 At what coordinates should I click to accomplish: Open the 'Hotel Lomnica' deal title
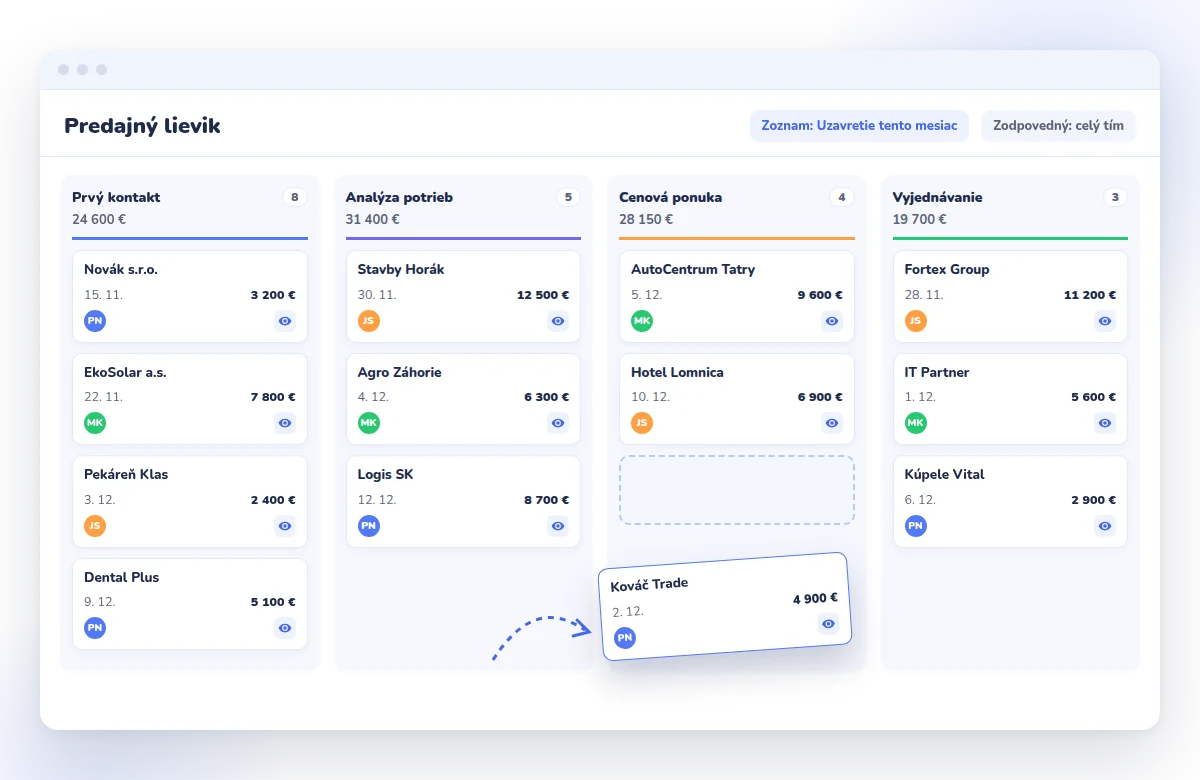tap(677, 372)
